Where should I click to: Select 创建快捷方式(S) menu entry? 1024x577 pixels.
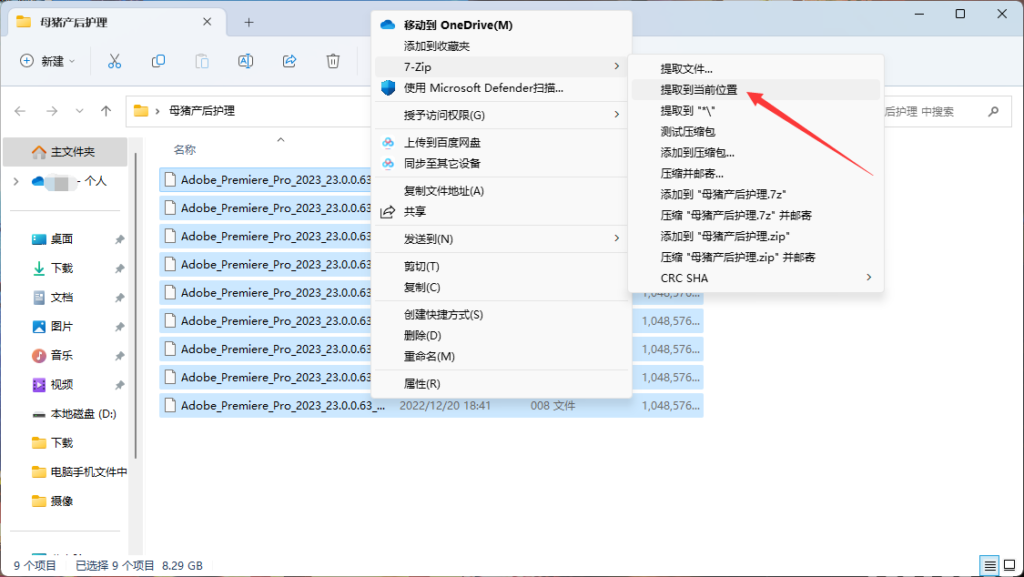point(501,315)
